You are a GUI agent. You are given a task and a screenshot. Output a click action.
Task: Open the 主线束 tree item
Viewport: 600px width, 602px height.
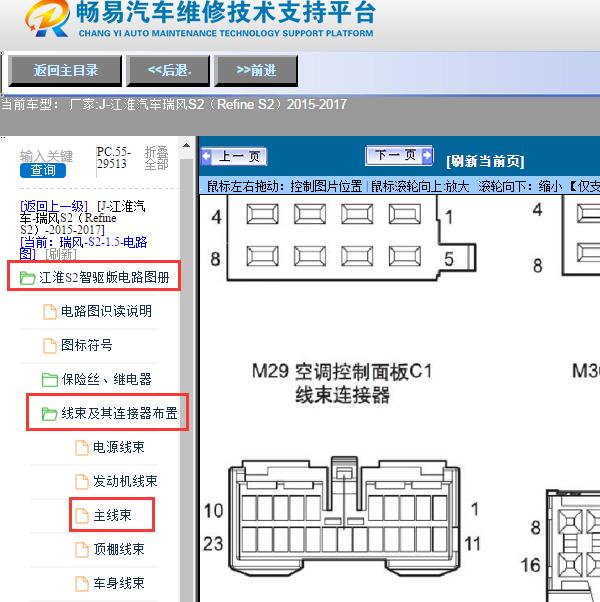112,515
